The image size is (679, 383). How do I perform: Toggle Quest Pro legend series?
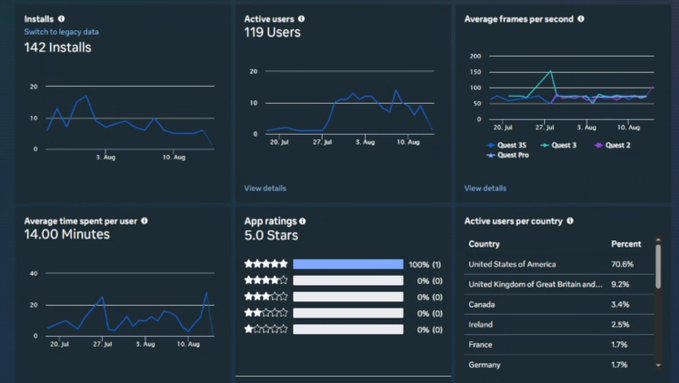[508, 155]
